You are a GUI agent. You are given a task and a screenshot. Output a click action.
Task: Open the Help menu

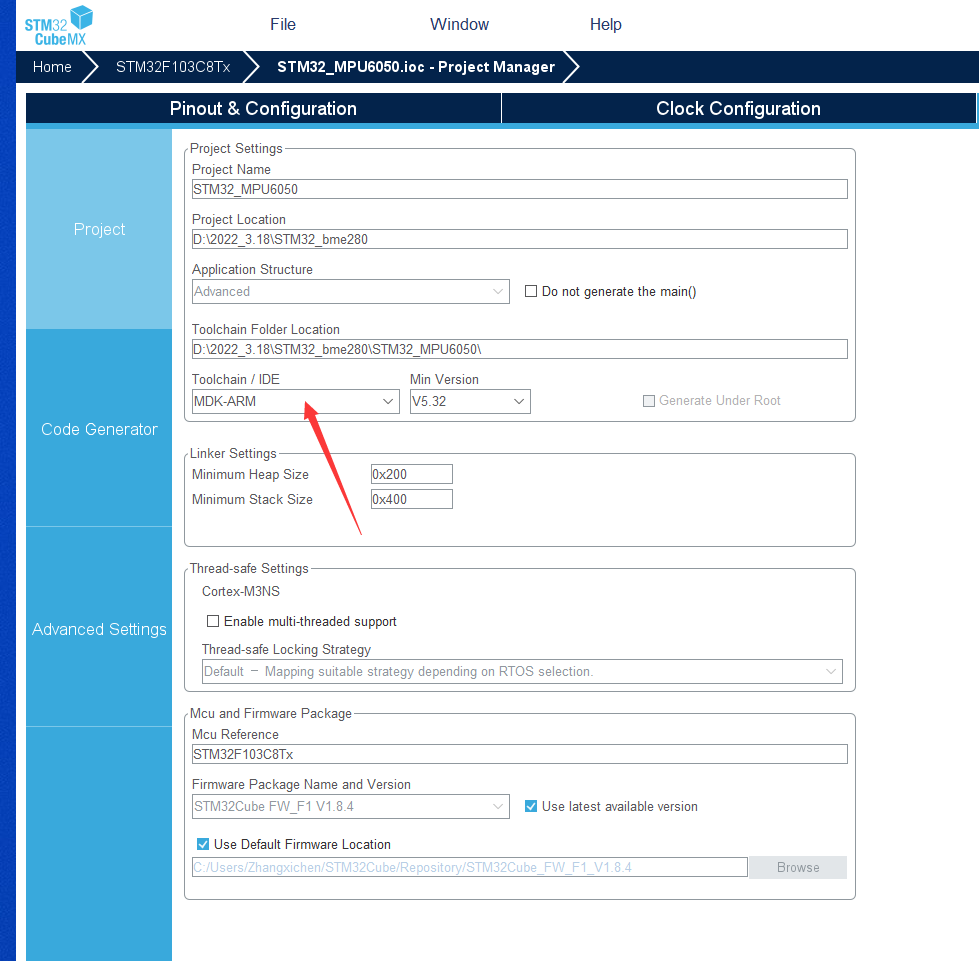coord(606,24)
